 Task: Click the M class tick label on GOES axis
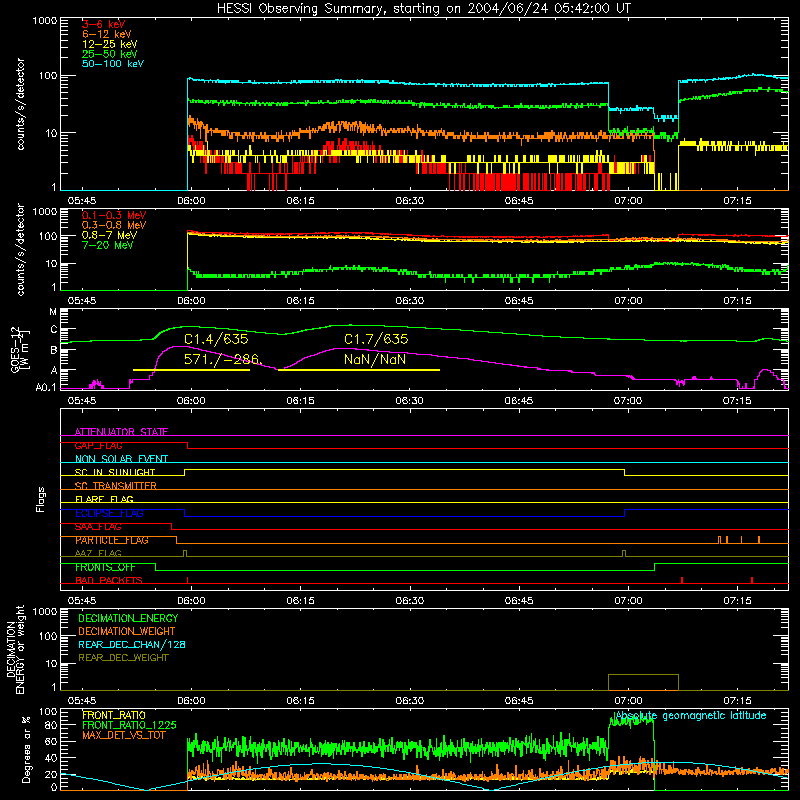click(x=53, y=312)
